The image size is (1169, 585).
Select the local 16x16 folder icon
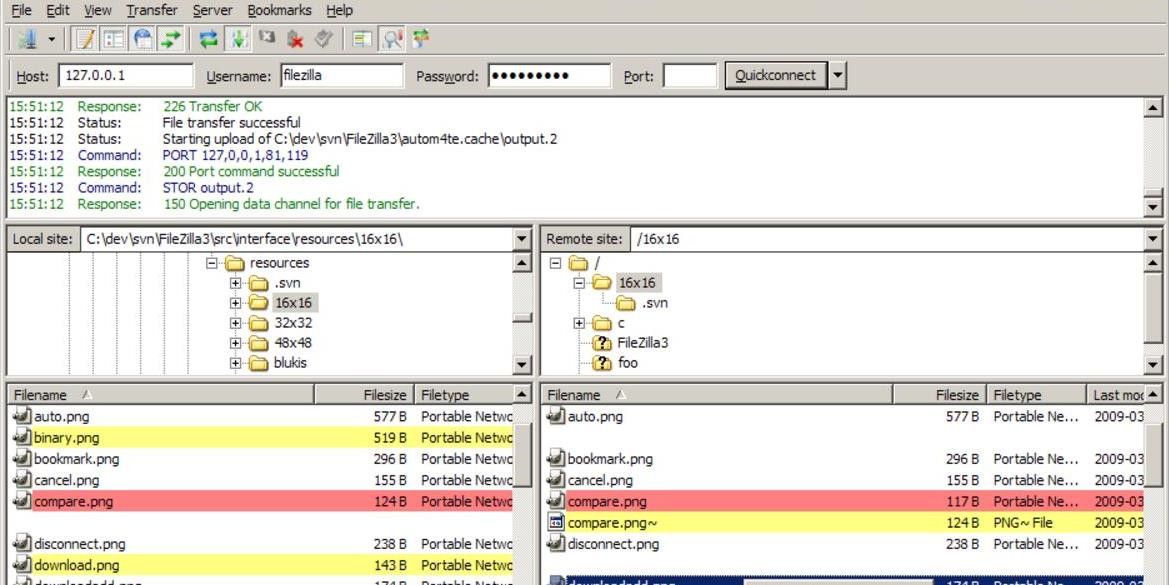pyautogui.click(x=258, y=303)
